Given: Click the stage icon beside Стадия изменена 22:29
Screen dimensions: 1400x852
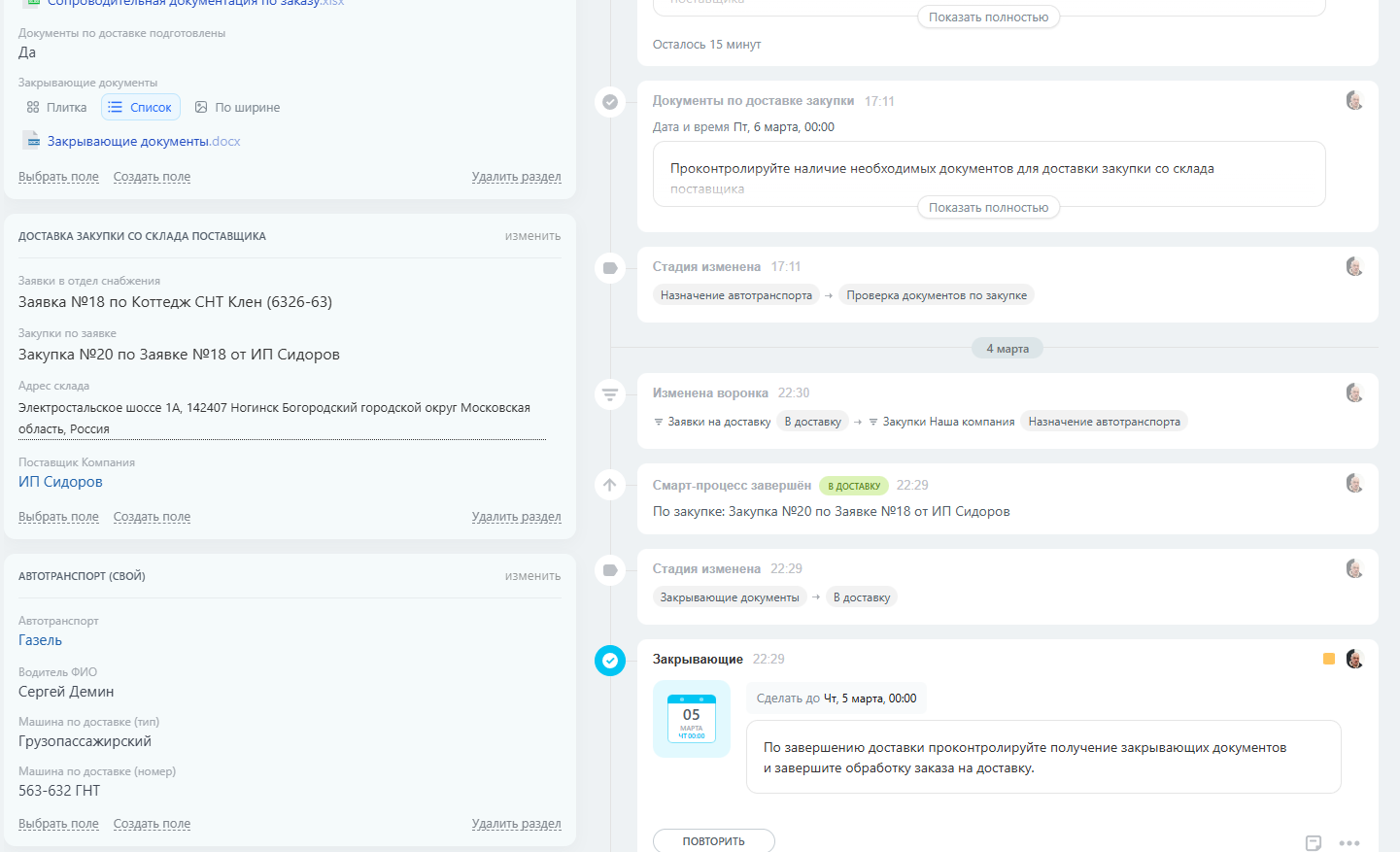Looking at the screenshot, I should (x=610, y=569).
